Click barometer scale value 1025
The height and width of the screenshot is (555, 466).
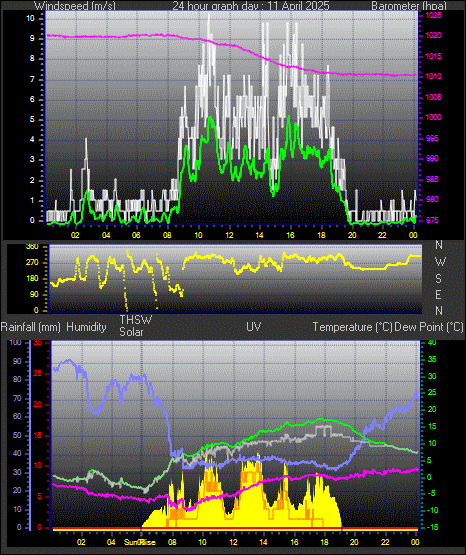click(433, 16)
